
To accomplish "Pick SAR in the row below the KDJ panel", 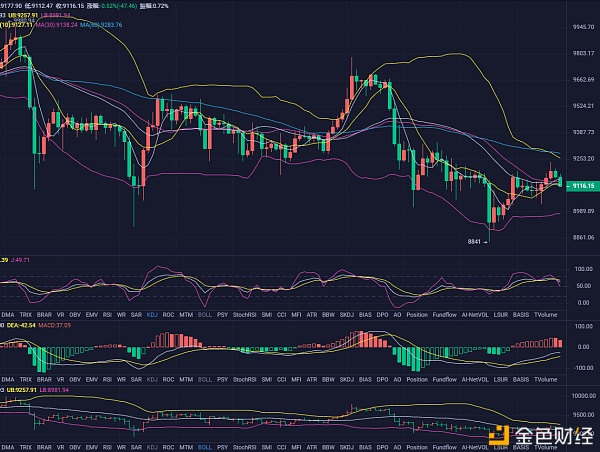I will 136,315.
